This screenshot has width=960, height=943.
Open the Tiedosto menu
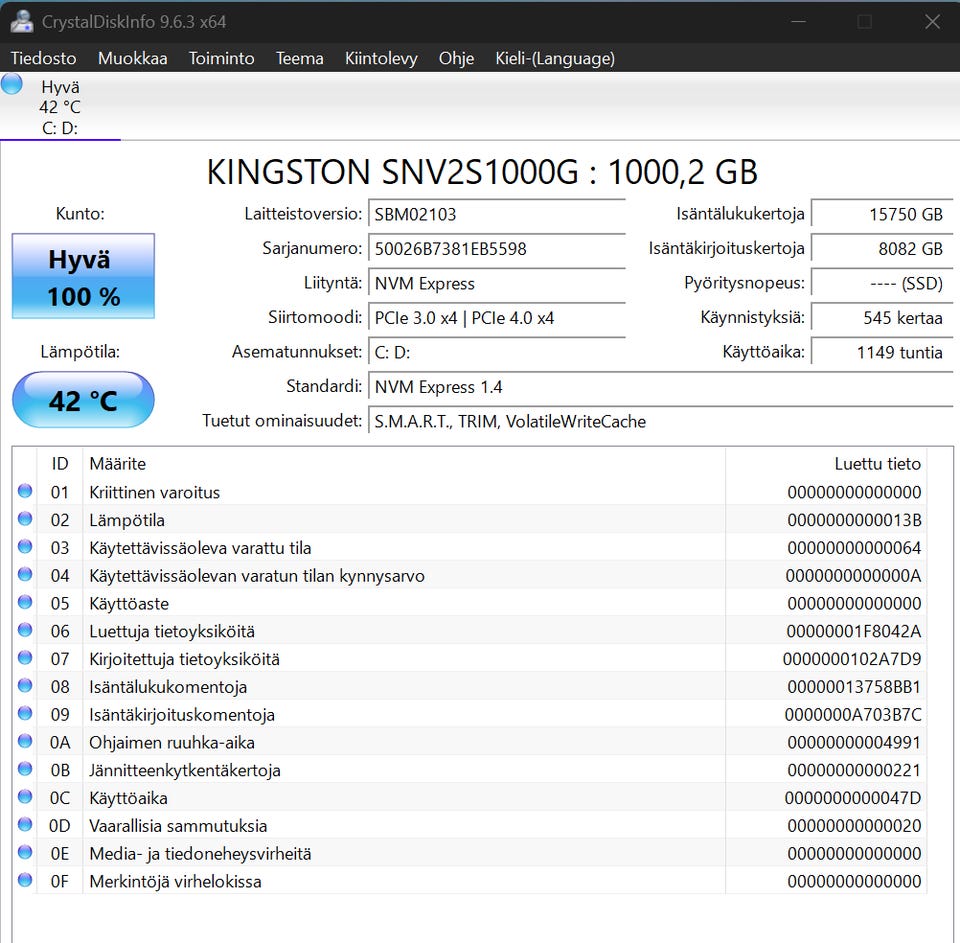44,58
